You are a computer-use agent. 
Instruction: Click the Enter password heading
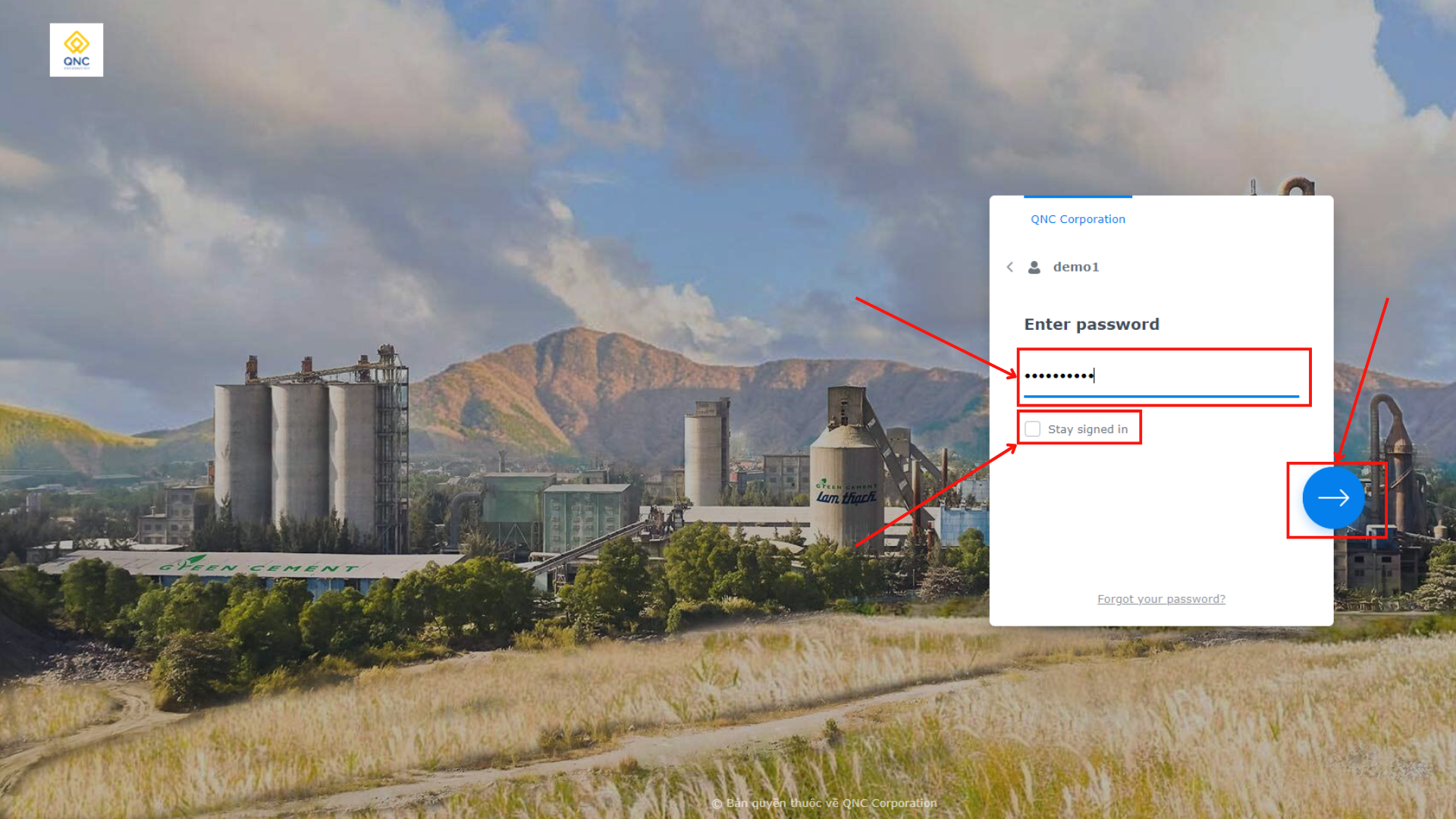click(1091, 325)
